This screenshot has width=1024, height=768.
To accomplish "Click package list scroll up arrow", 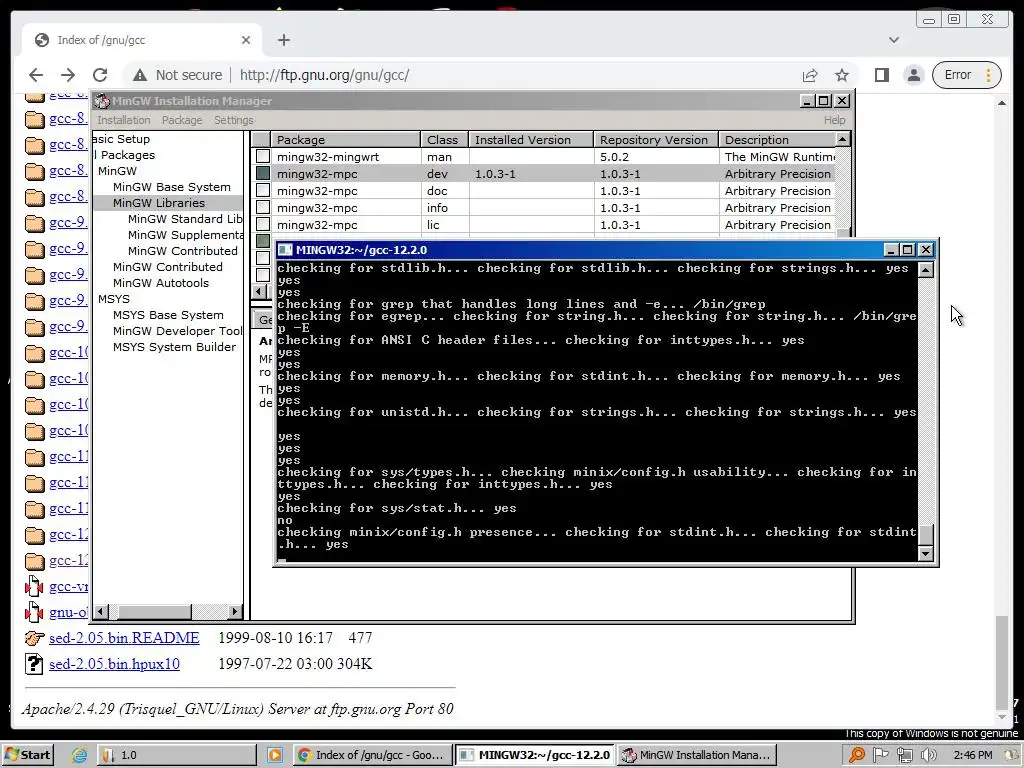I will coord(842,139).
